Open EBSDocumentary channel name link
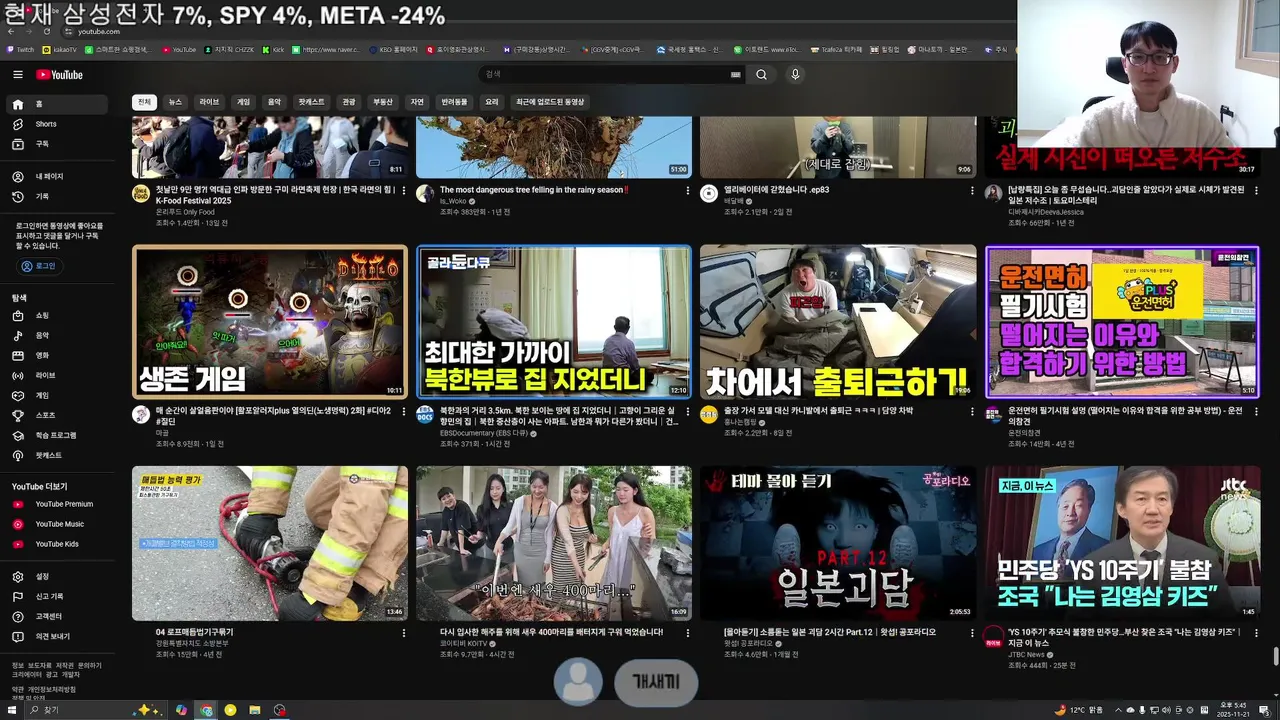Viewport: 1280px width, 720px height. click(484, 434)
